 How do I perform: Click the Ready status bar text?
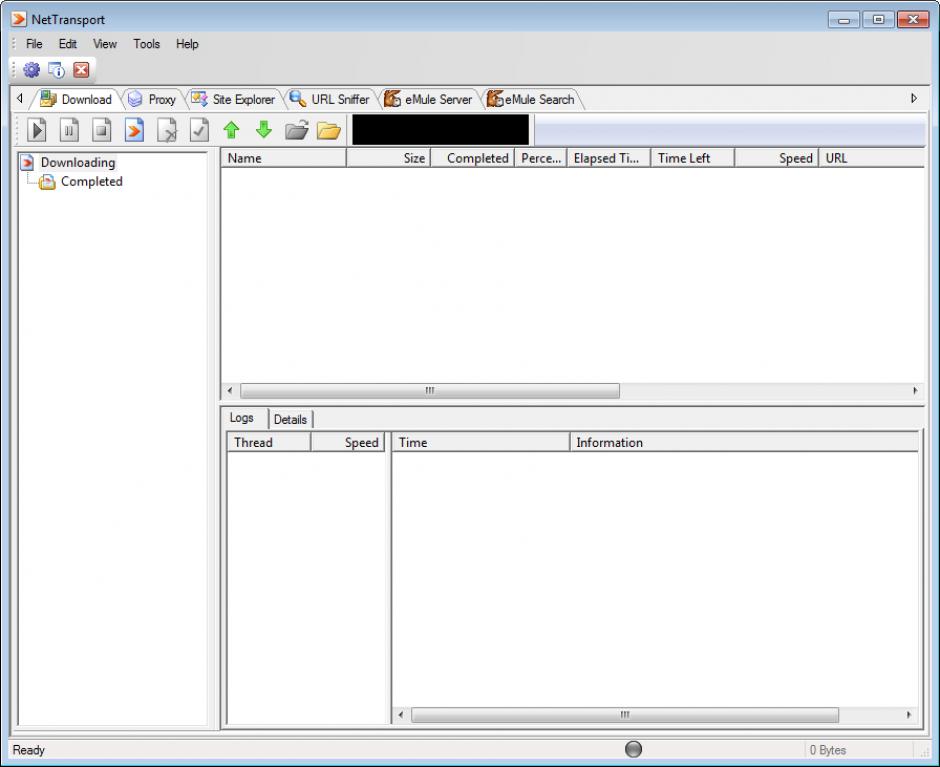(x=29, y=750)
